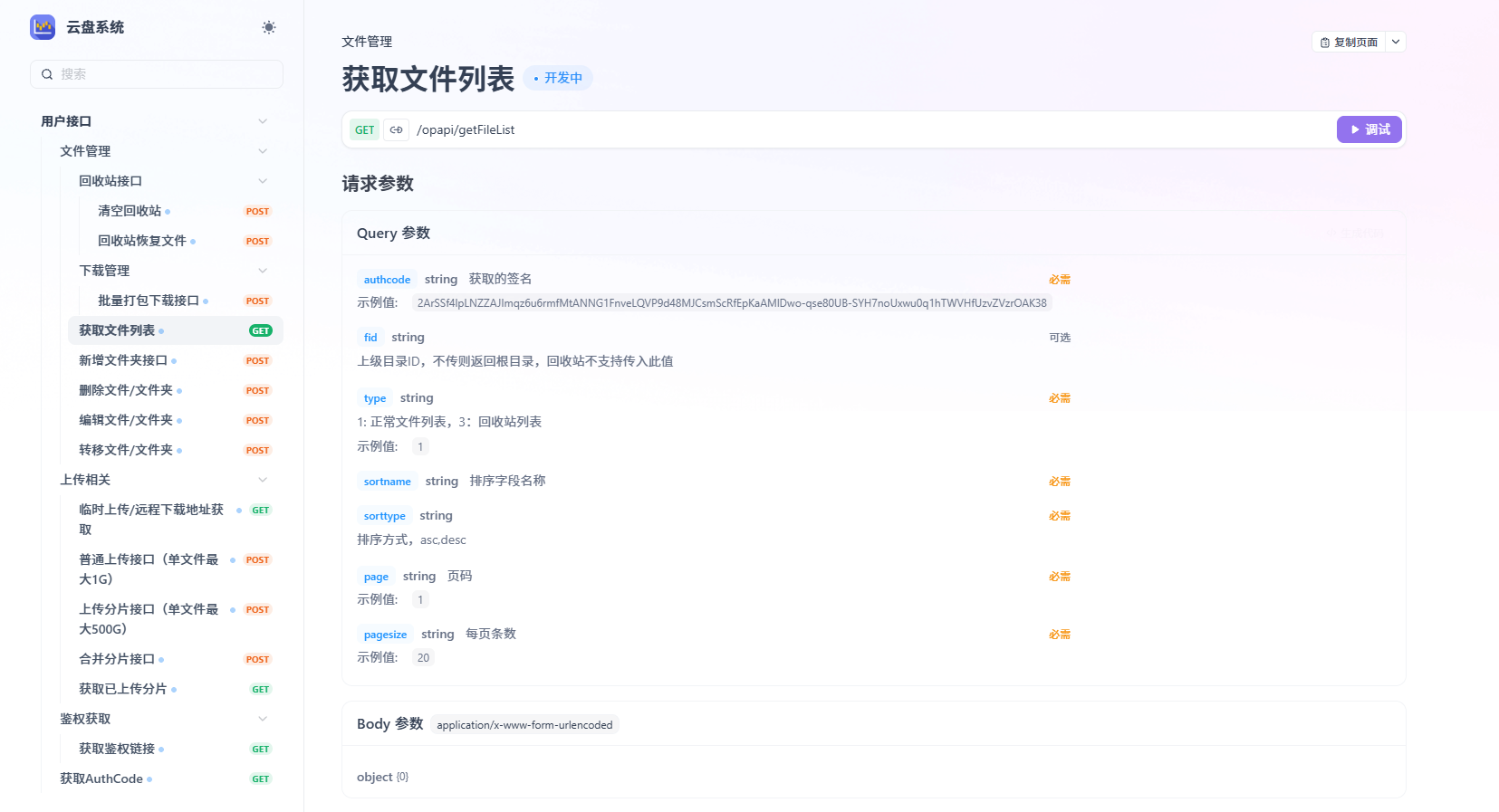Click the authcode example value string
Image resolution: width=1499 pixels, height=812 pixels.
tap(731, 303)
